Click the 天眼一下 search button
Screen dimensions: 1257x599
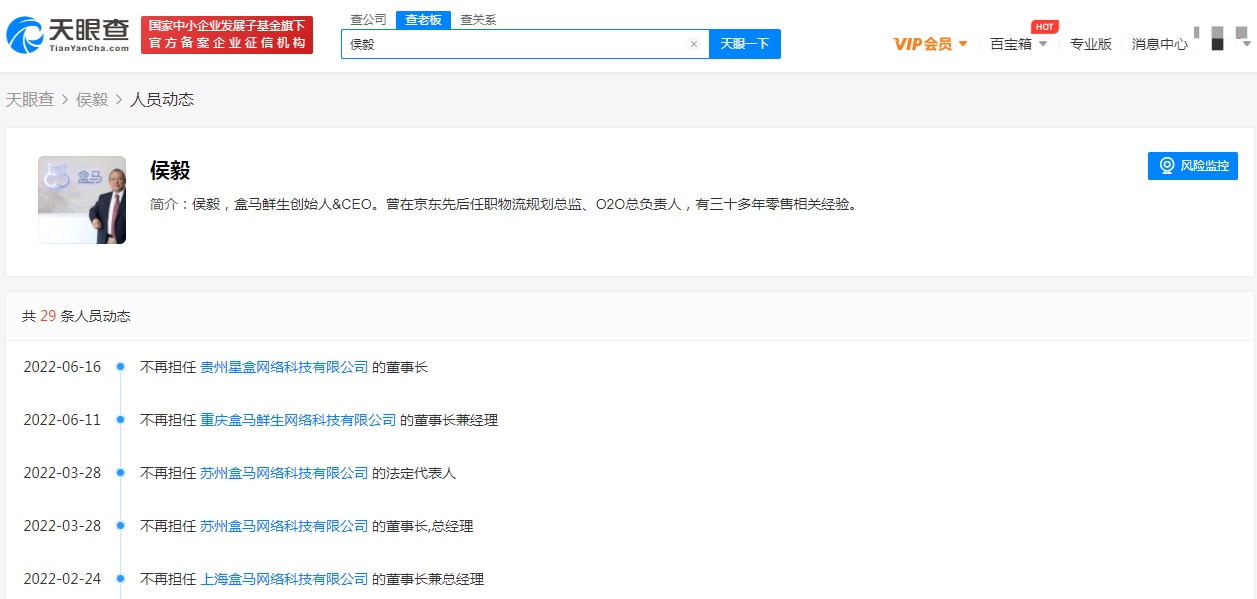click(745, 44)
